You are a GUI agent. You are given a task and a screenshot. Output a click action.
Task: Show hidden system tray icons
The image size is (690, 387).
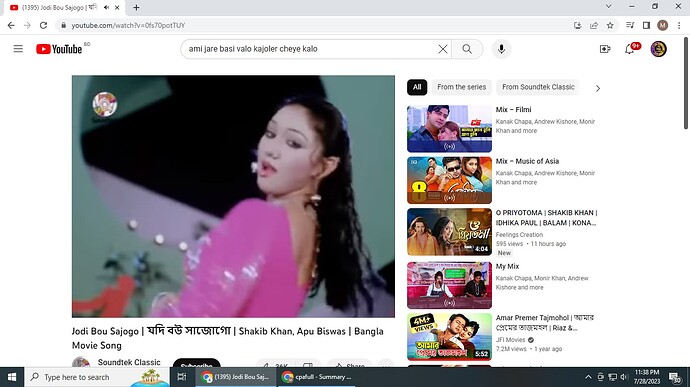pos(588,377)
